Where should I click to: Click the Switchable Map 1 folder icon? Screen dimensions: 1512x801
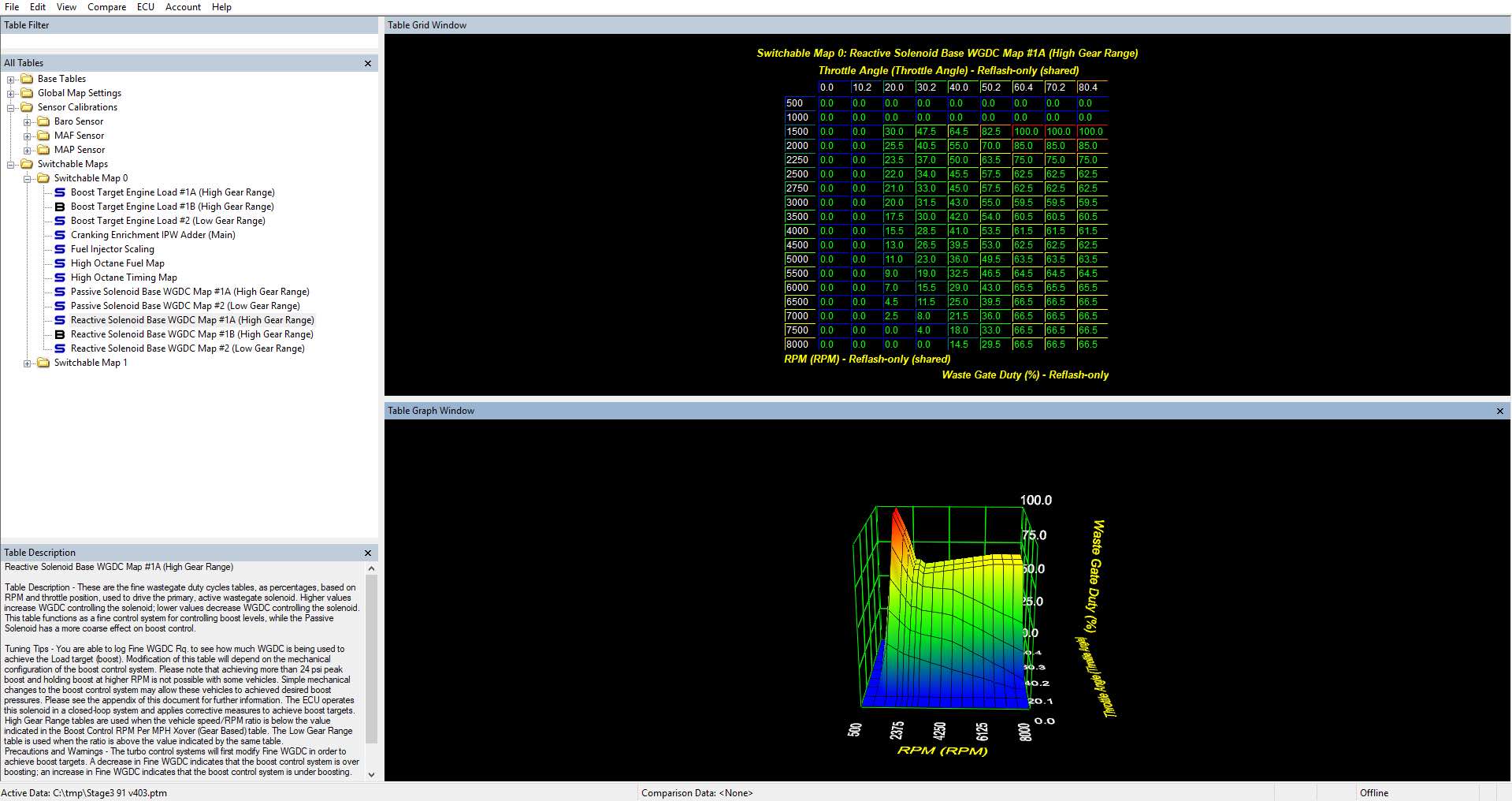43,363
